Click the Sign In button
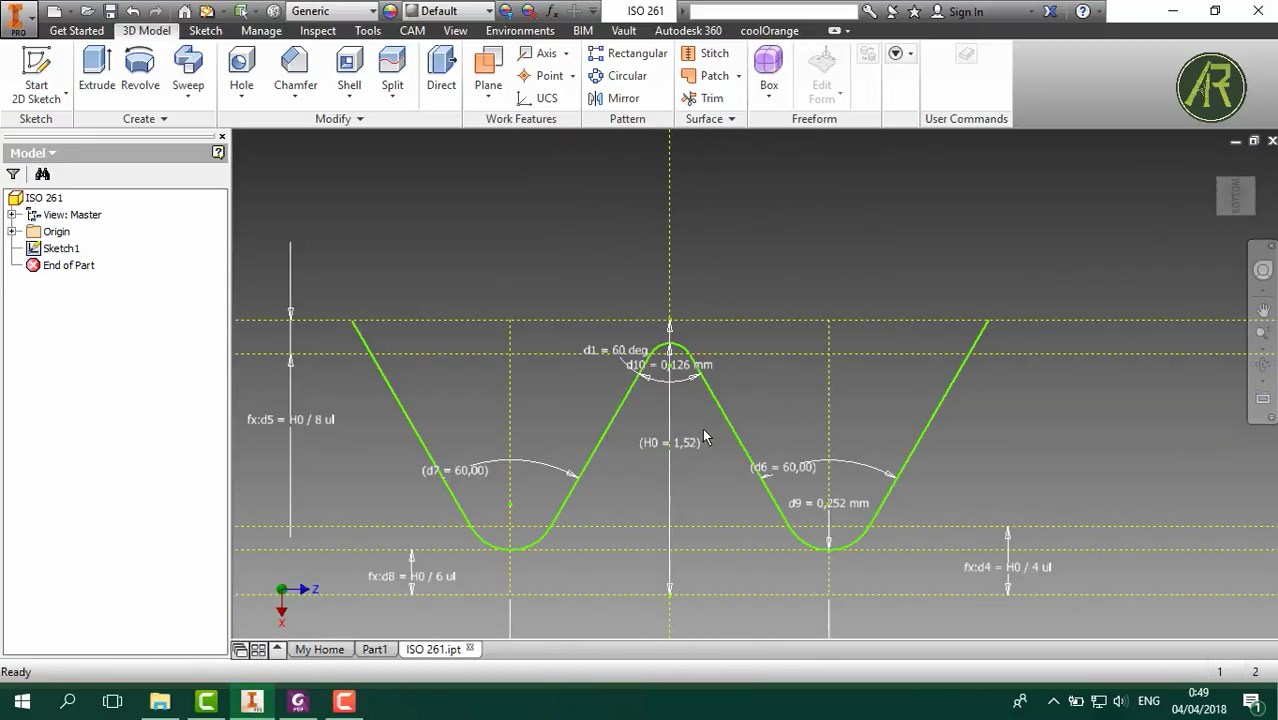This screenshot has width=1278, height=720. coord(962,11)
